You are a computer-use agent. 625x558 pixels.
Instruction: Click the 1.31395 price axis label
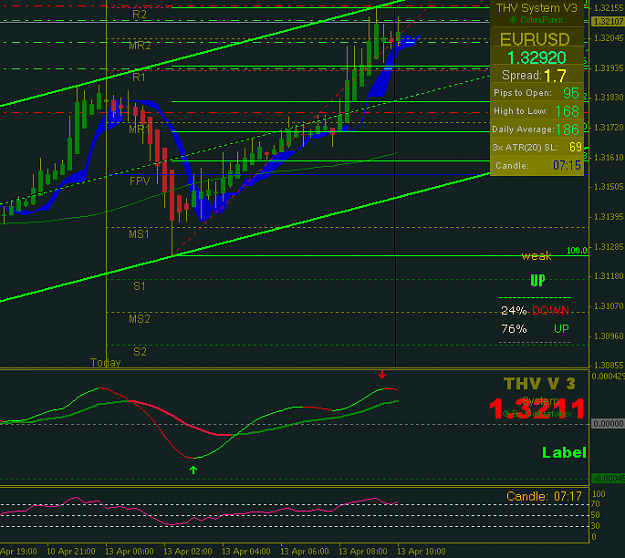pyautogui.click(x=608, y=217)
